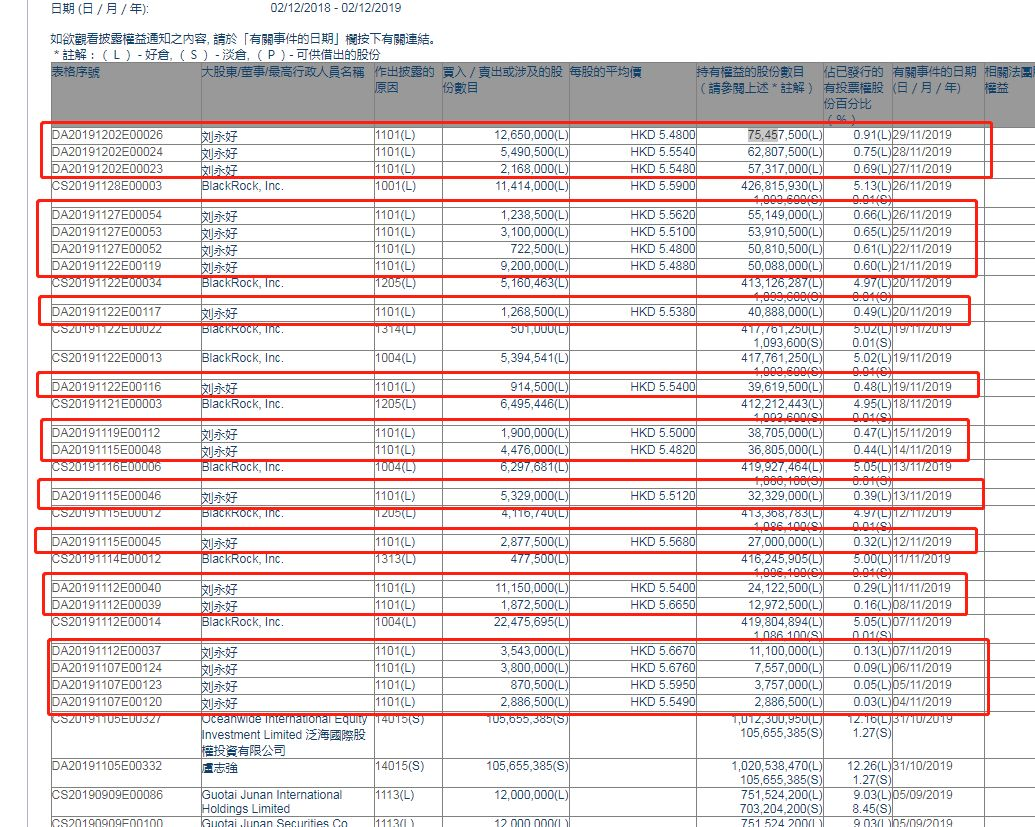The image size is (1035, 827).
Task: Click form serial number DA20191202E00023
Action: click(107, 169)
